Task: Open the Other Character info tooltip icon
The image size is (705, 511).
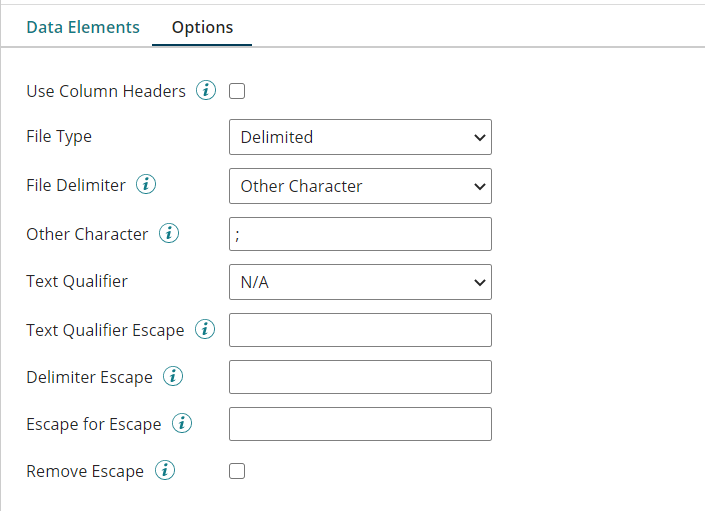Action: coord(168,234)
